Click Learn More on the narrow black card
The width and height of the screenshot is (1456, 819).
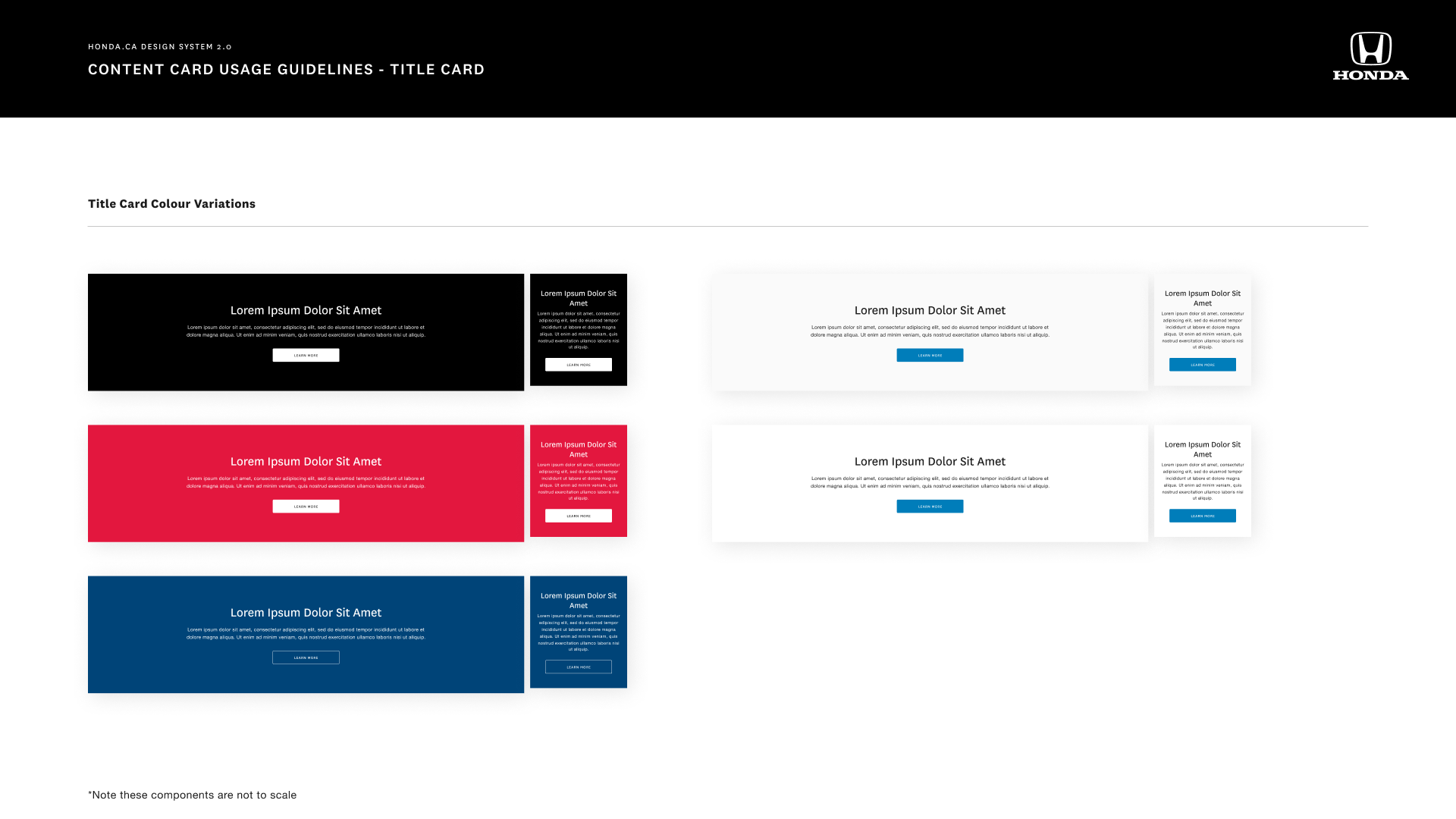click(x=579, y=365)
